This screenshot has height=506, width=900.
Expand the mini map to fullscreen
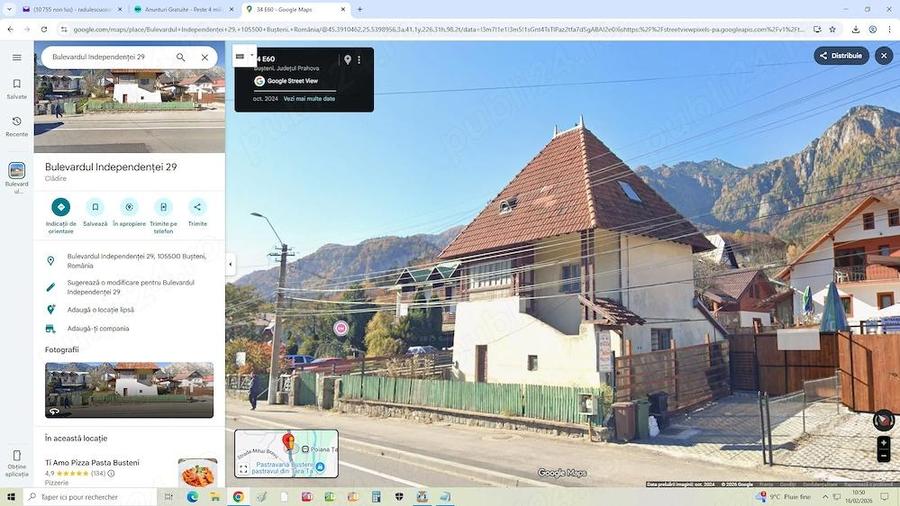[243, 468]
